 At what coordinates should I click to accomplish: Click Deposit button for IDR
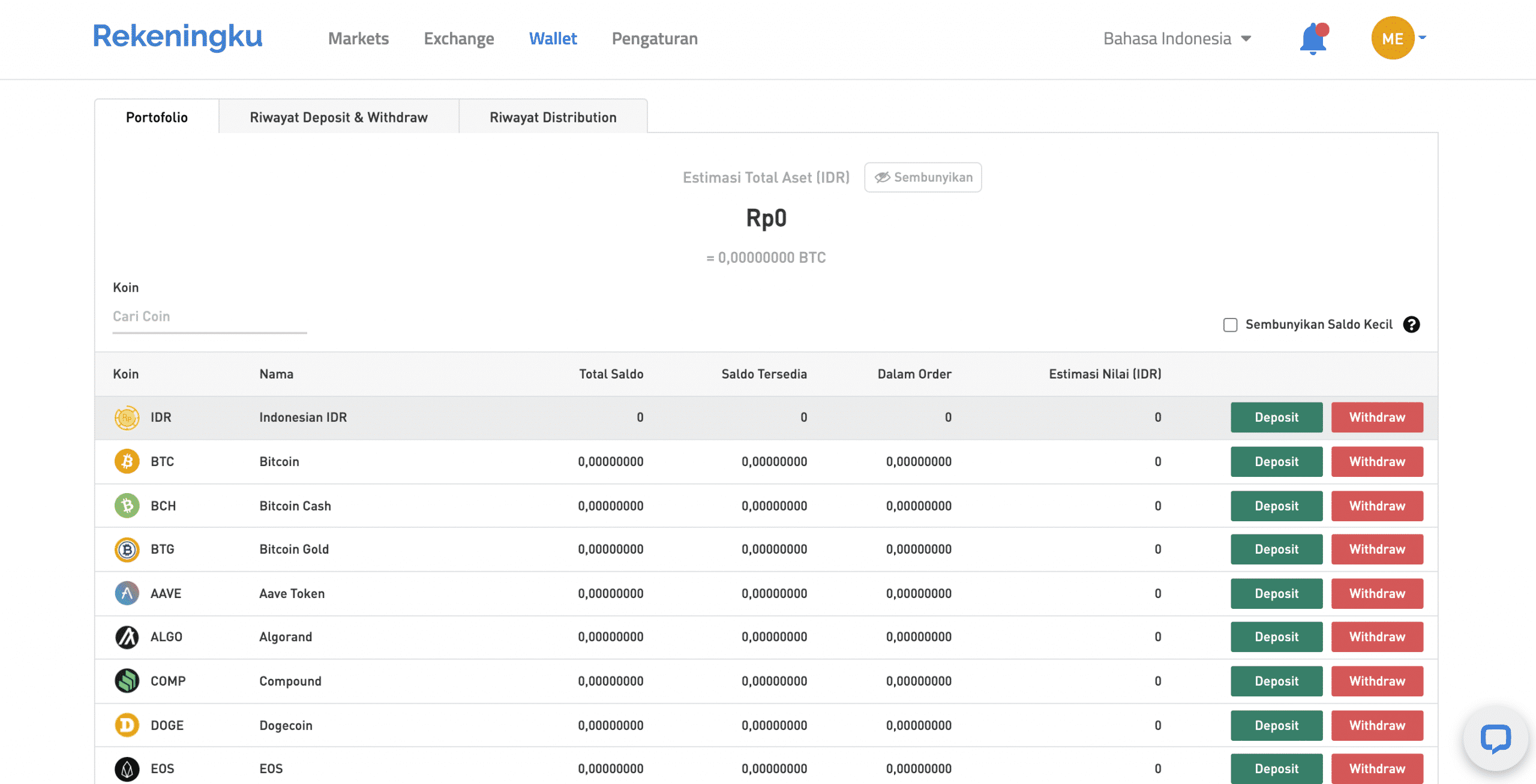1276,417
